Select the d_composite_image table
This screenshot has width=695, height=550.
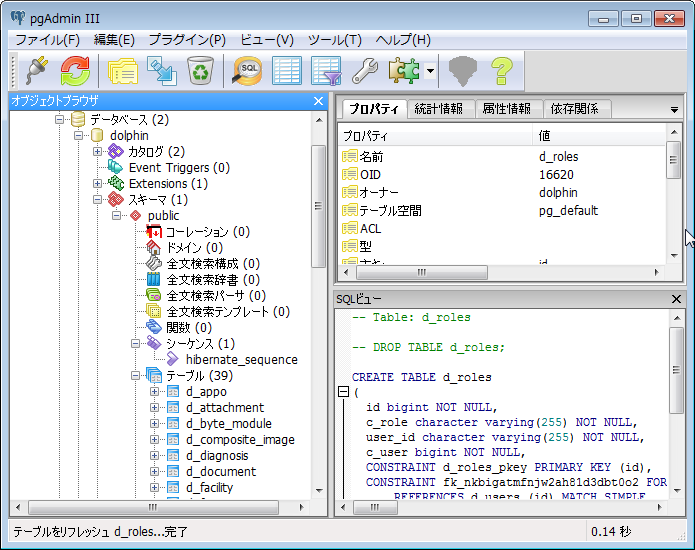click(240, 440)
